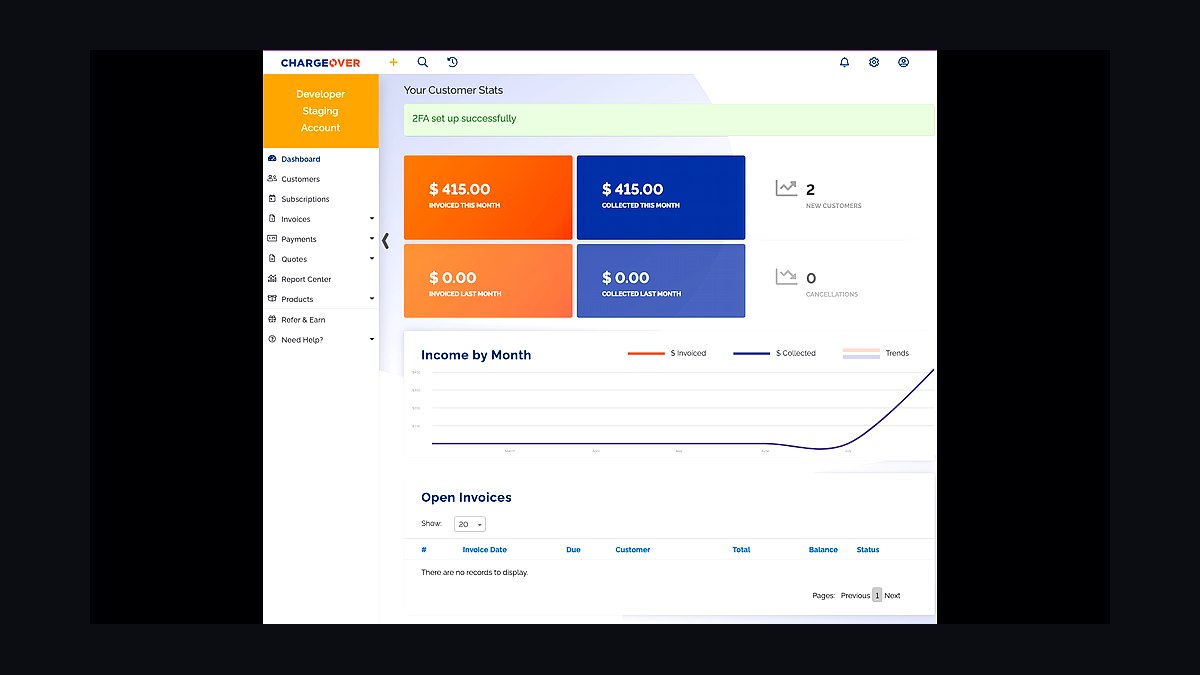Click the Cancellations trend-down icon
The height and width of the screenshot is (675, 1200).
786,277
